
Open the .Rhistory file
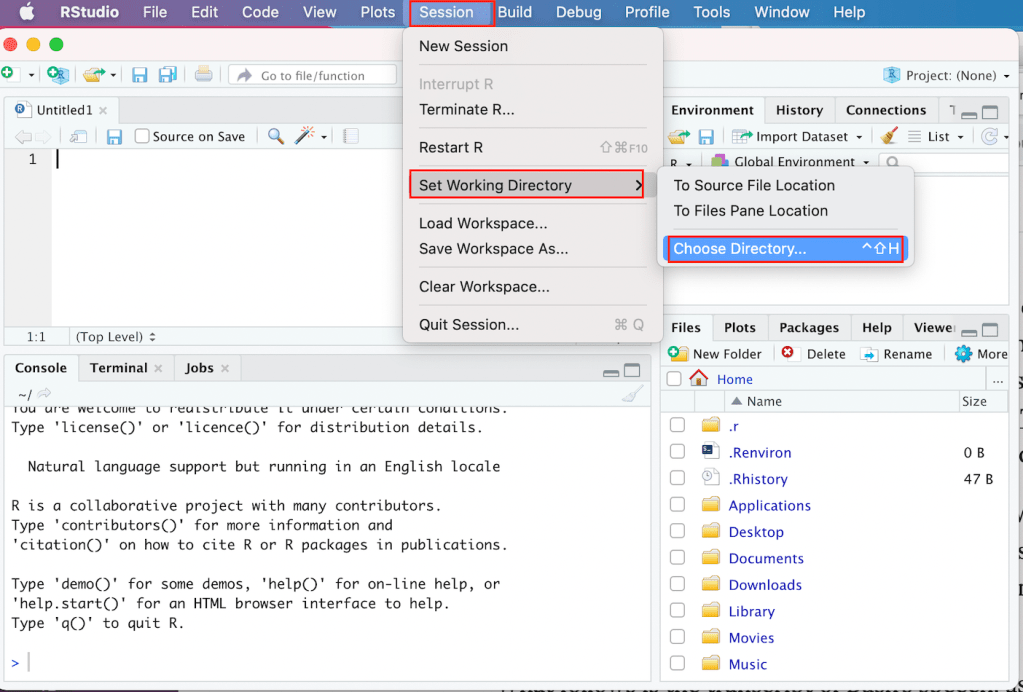click(757, 479)
